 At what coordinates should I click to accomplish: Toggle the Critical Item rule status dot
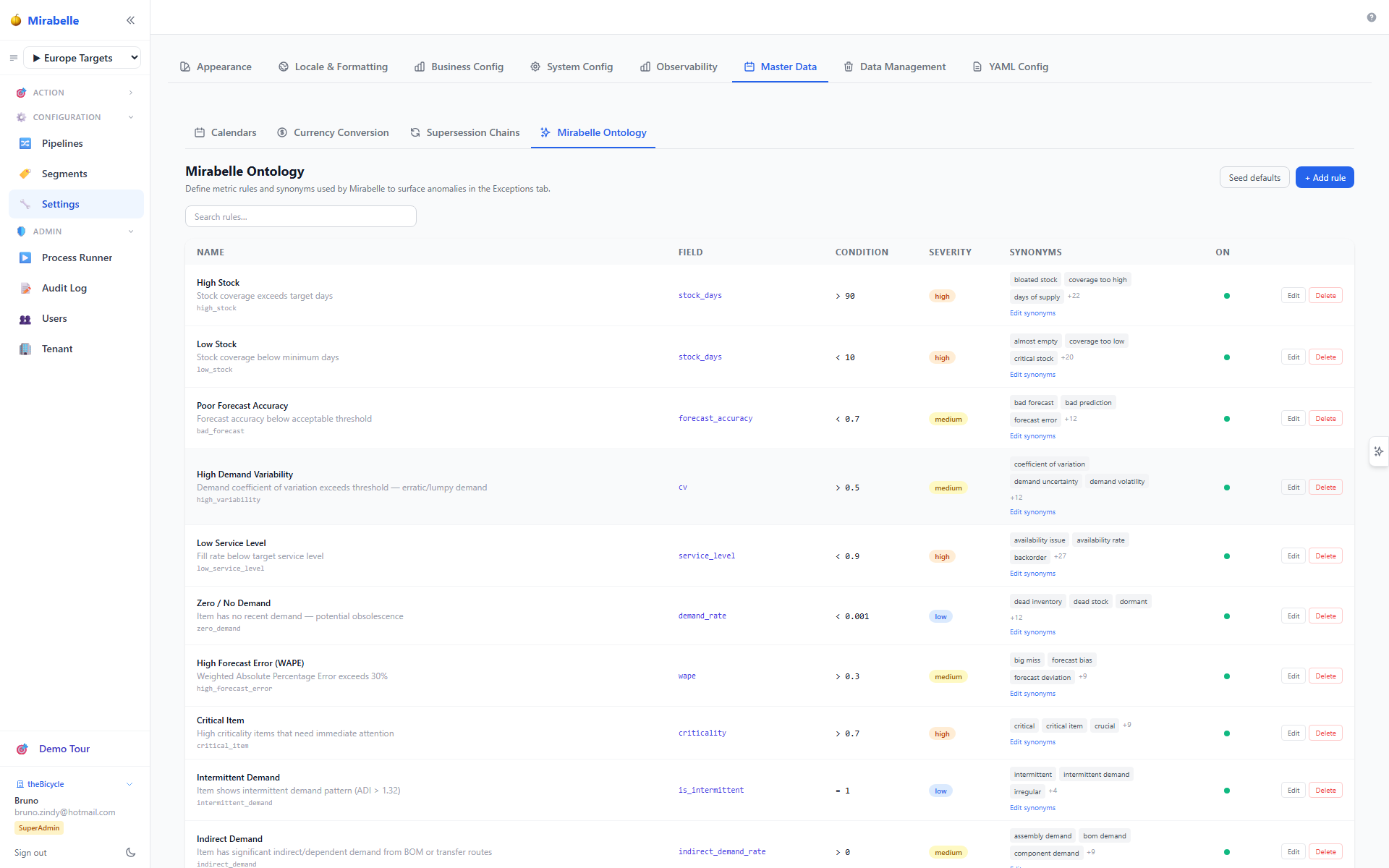coord(1226,733)
